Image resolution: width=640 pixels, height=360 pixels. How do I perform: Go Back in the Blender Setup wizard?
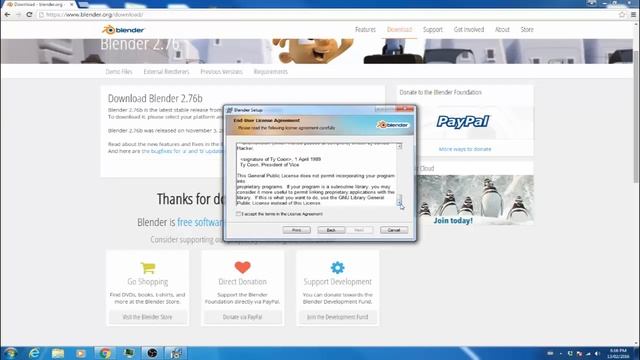click(x=331, y=230)
